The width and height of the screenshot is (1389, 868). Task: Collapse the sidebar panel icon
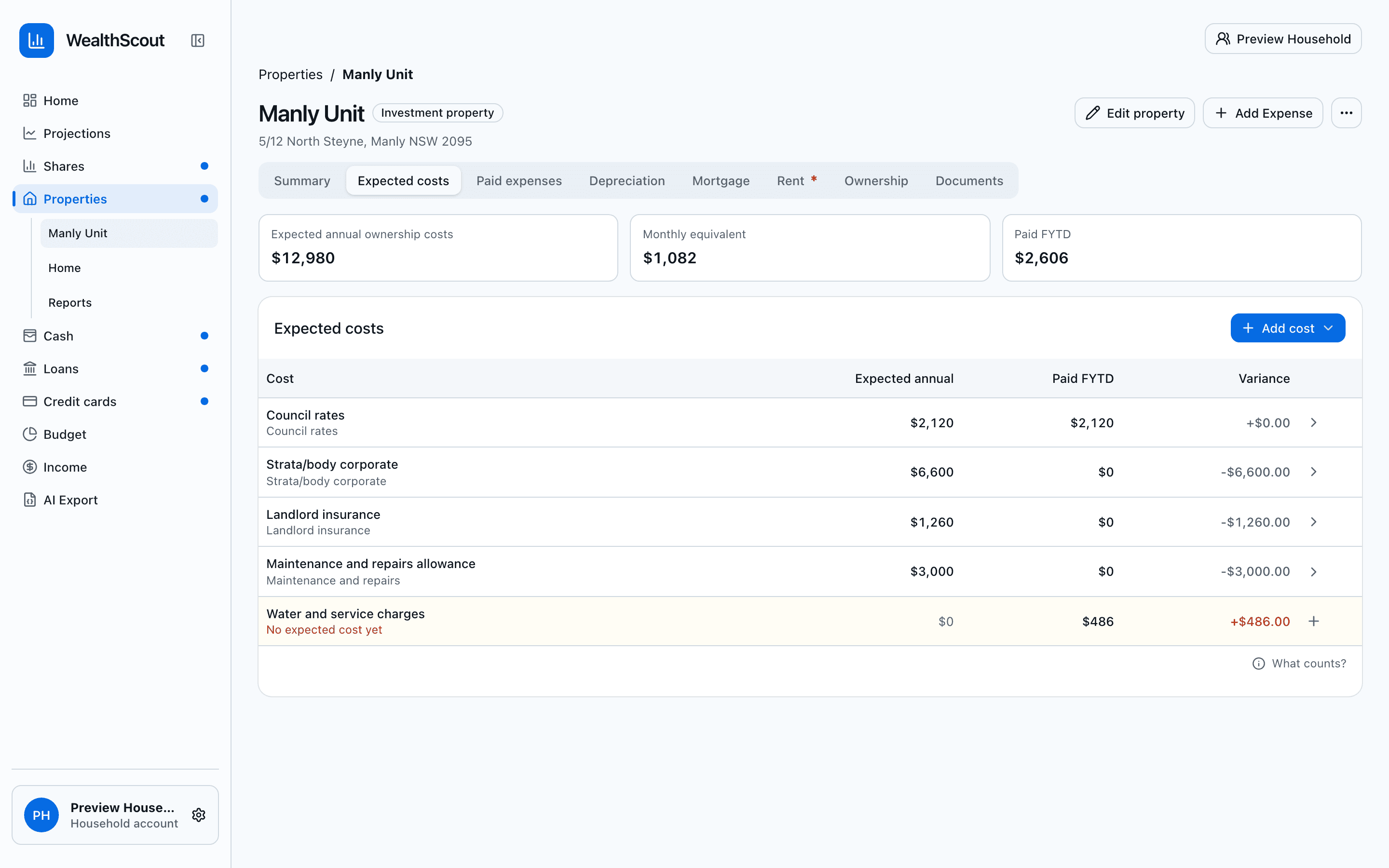[197, 40]
